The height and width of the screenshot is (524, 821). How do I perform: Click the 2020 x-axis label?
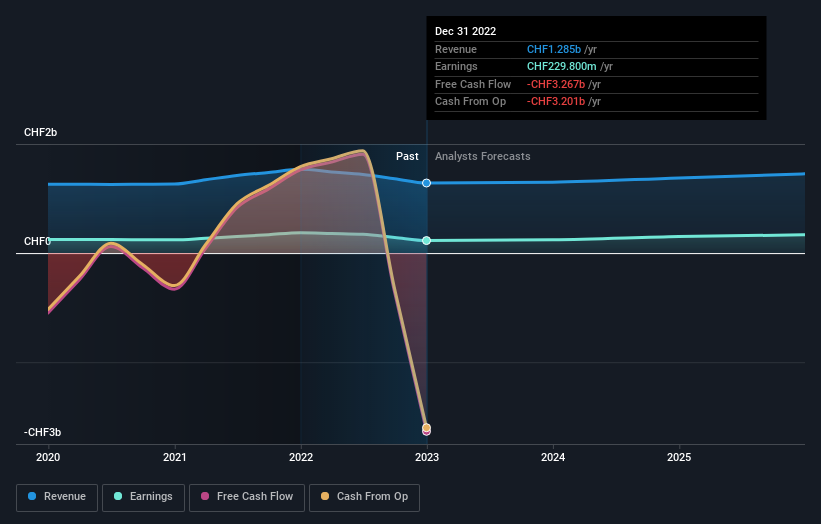48,457
